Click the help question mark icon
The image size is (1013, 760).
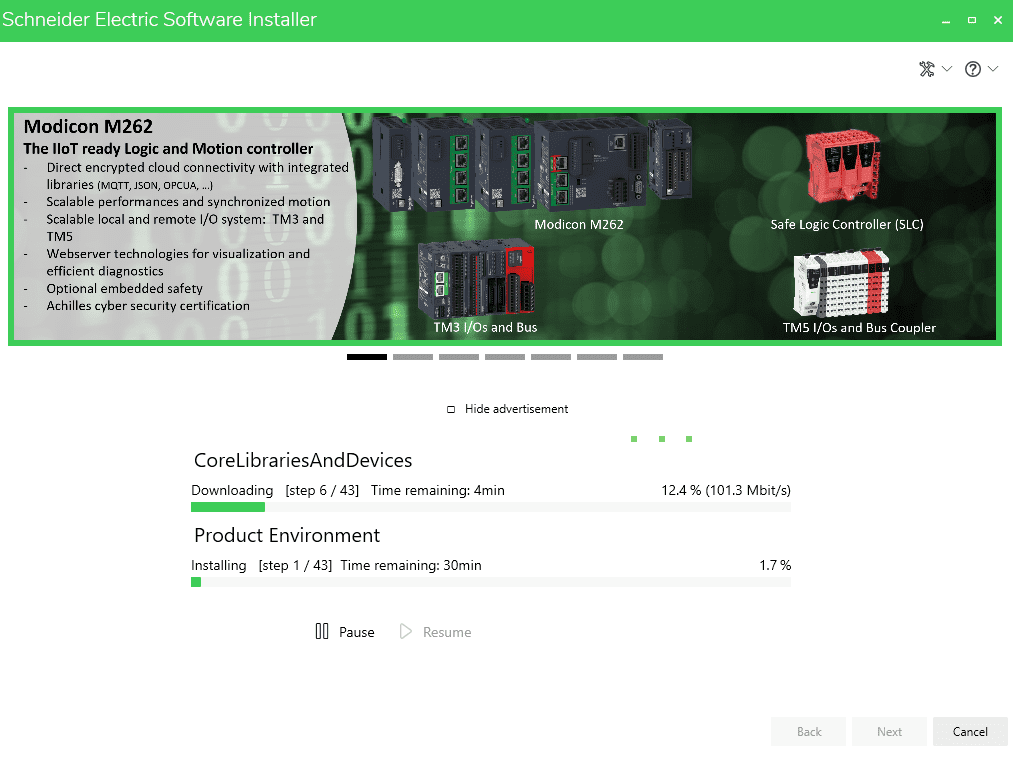(973, 69)
